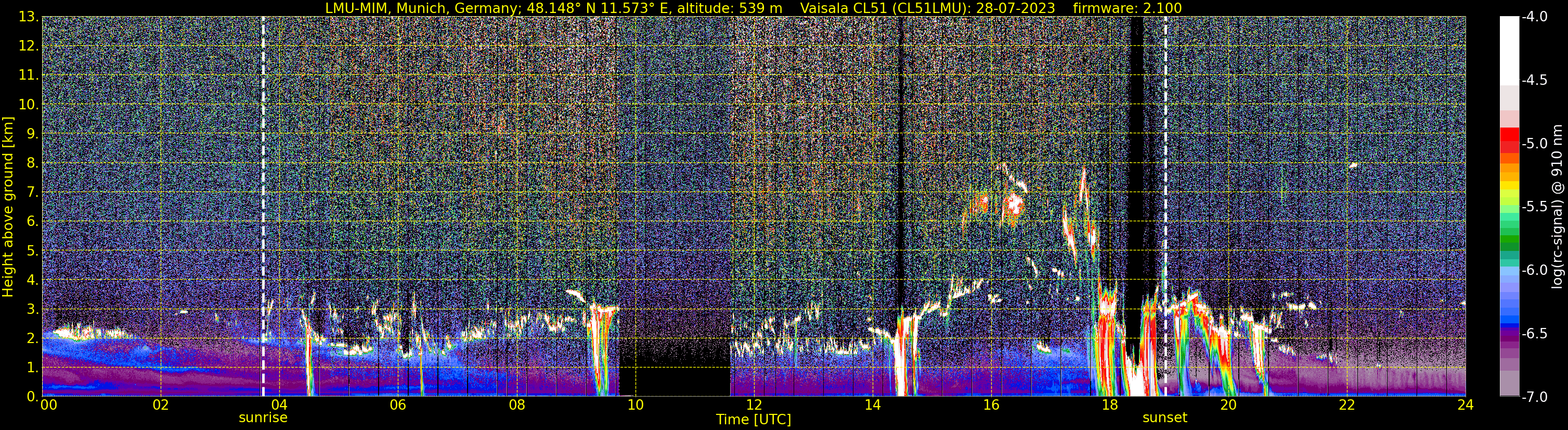Screen dimensions: 1568x430
Task: Click the 'Vaisala CL51 (CL51LMU): 28-07-2023' text
Action: coord(928,8)
